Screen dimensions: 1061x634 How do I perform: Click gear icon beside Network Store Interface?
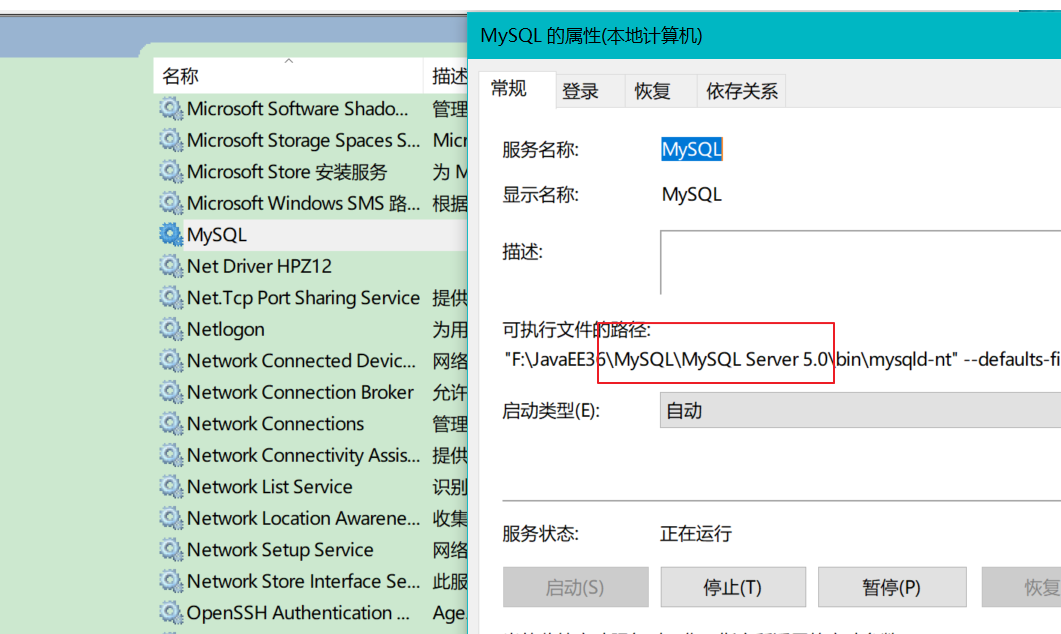[x=171, y=581]
